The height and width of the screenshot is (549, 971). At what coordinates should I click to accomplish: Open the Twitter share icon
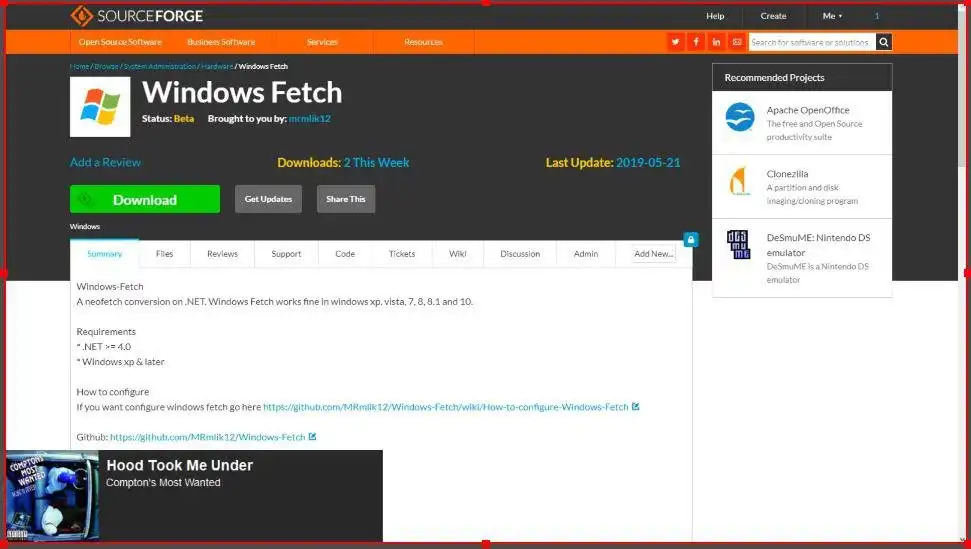(675, 42)
